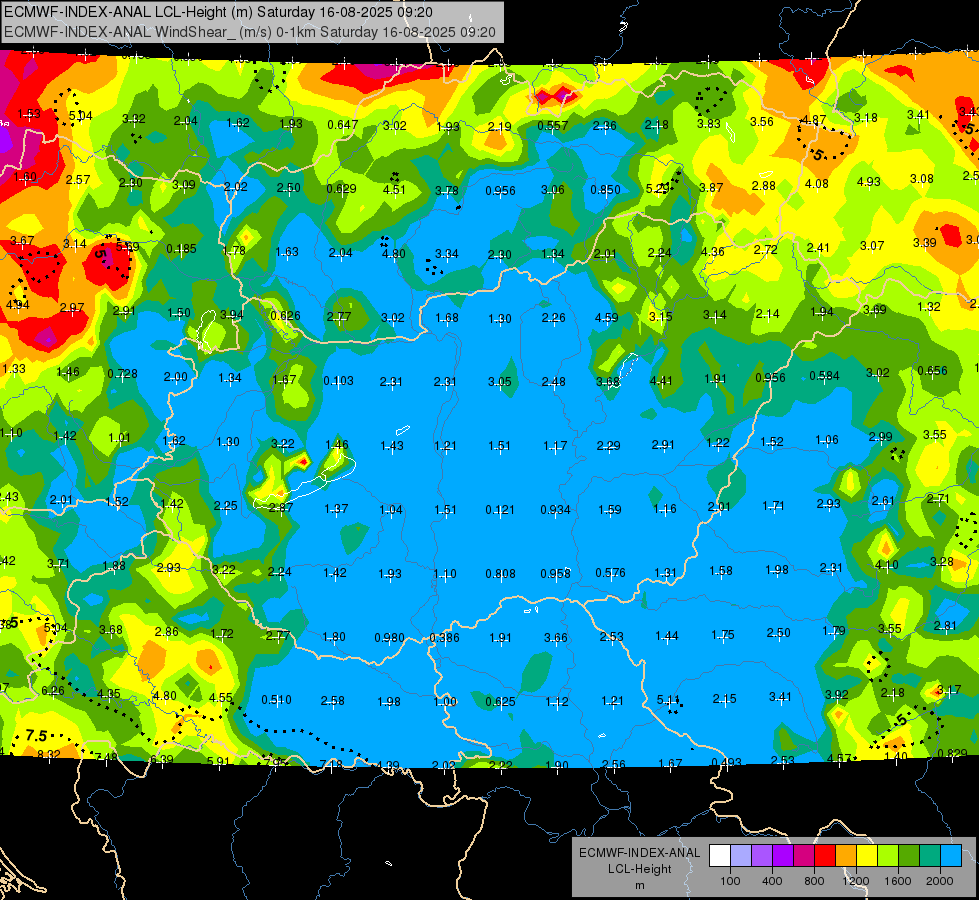
Task: Click the grid value 4.41
Action: tap(661, 380)
